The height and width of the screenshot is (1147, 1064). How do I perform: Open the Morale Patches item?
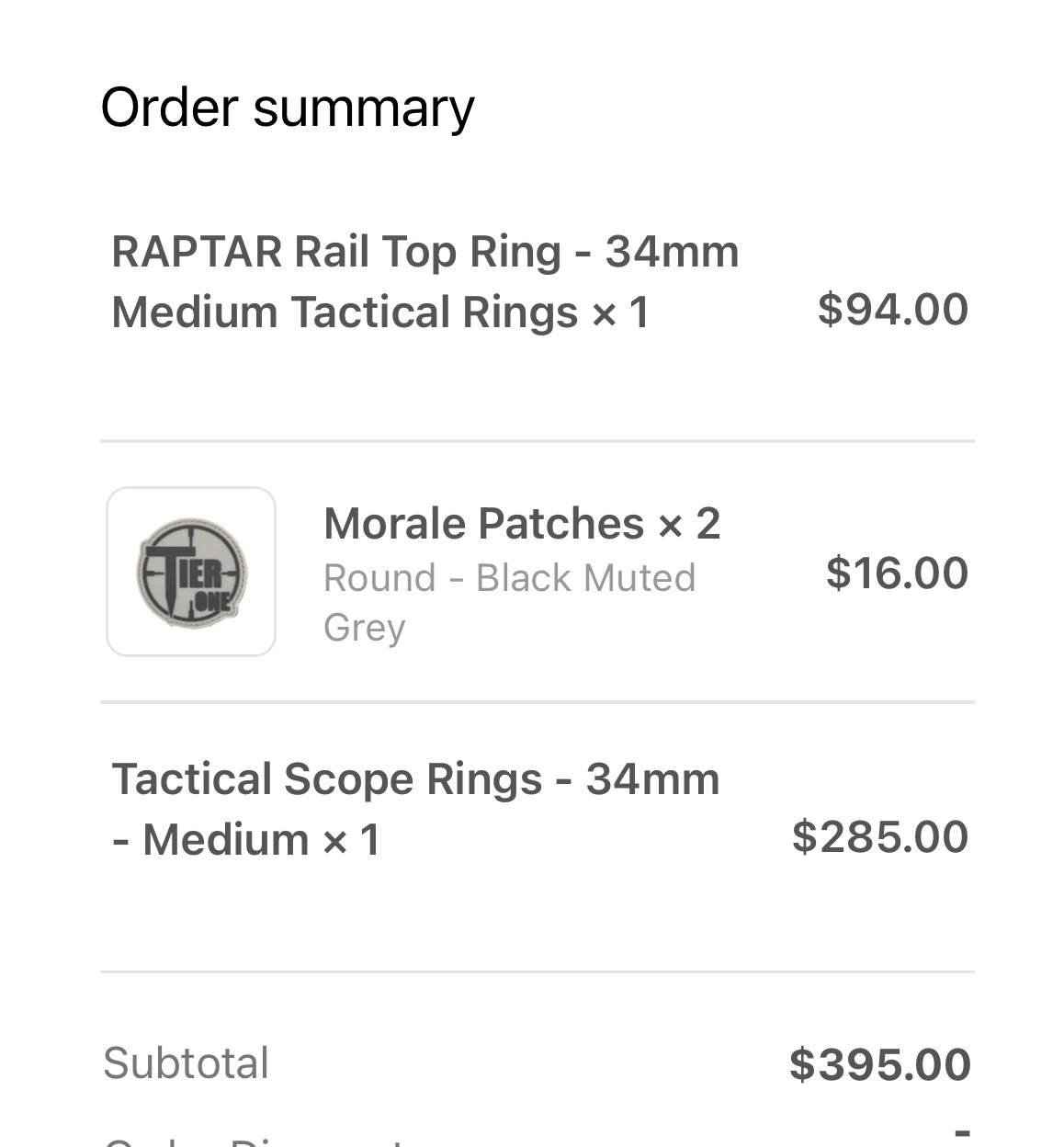click(x=483, y=524)
